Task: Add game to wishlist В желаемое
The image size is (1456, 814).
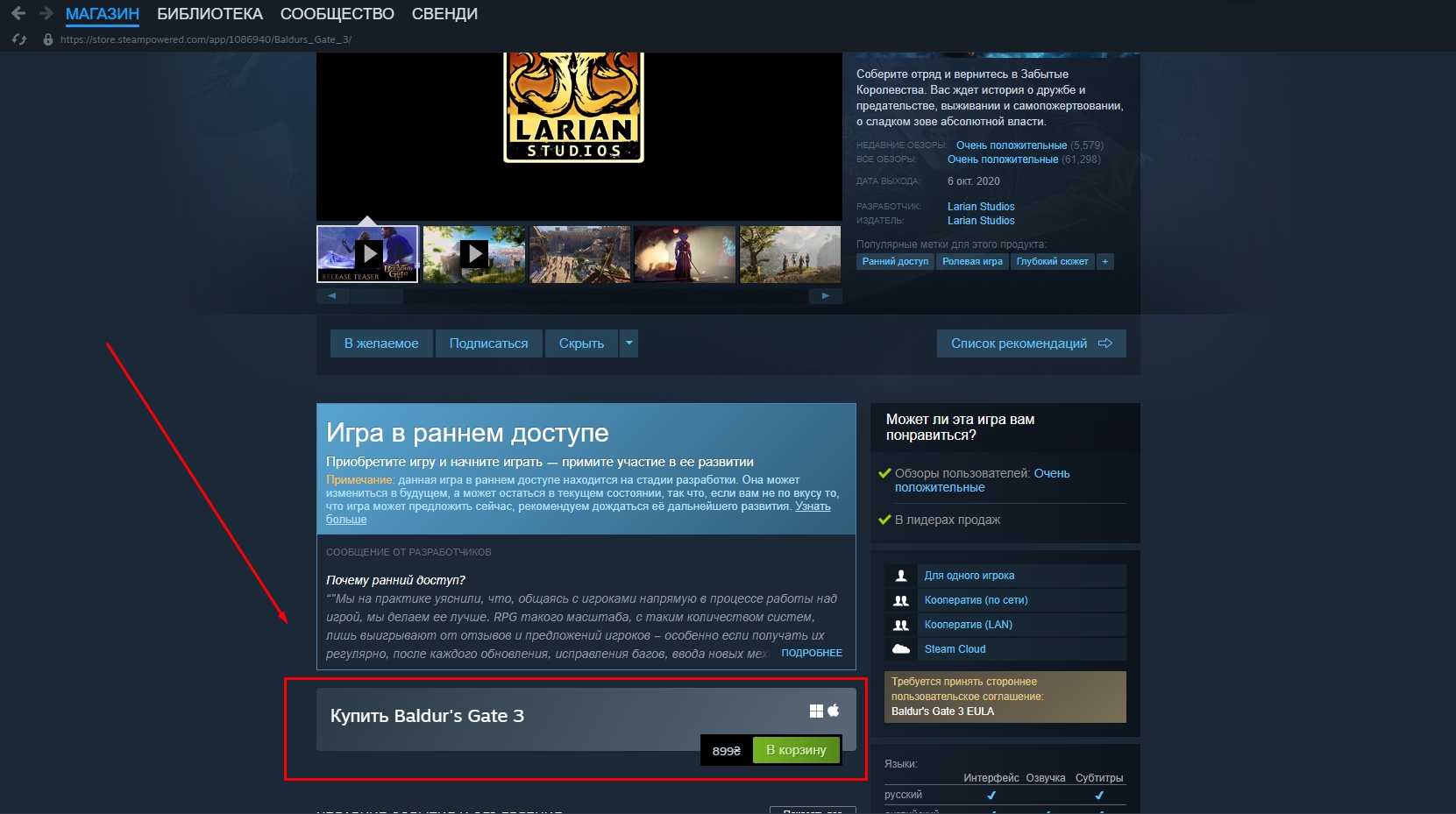Action: pyautogui.click(x=381, y=343)
